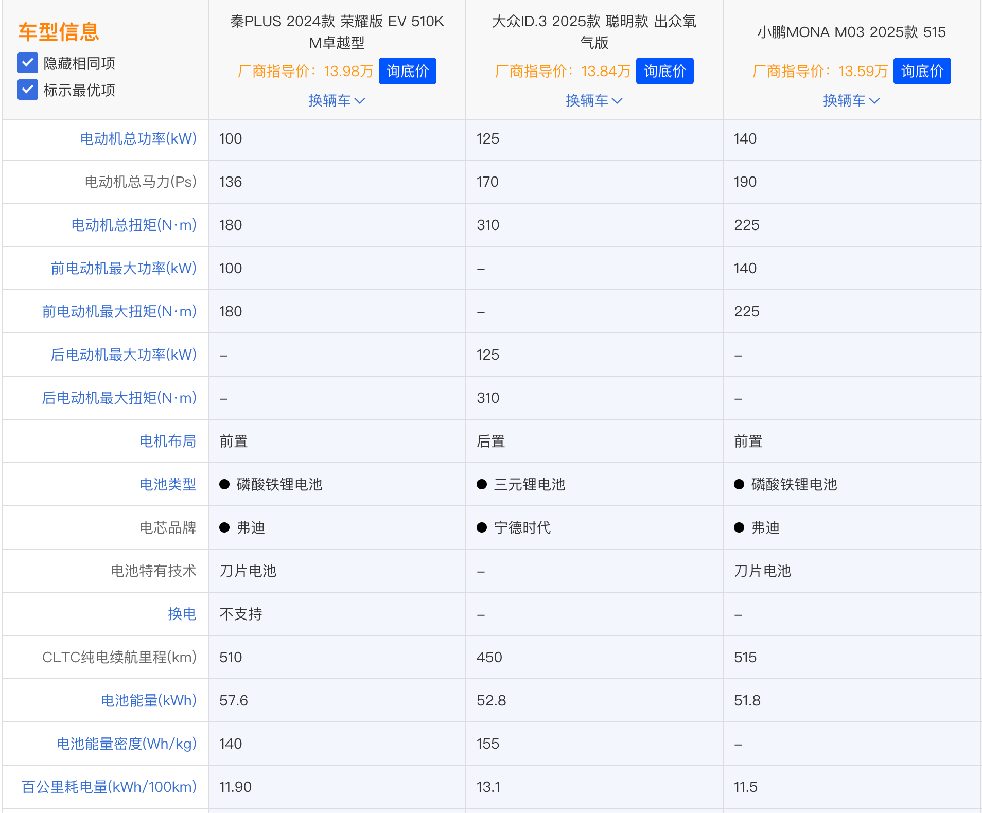Click the CLTC纯电续航里程(km) row label

tap(119, 657)
